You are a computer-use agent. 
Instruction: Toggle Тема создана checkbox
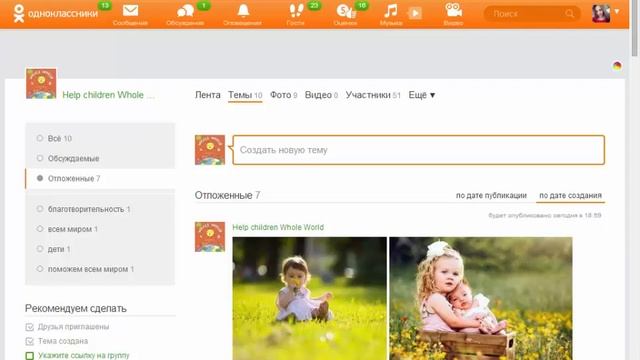[x=29, y=341]
